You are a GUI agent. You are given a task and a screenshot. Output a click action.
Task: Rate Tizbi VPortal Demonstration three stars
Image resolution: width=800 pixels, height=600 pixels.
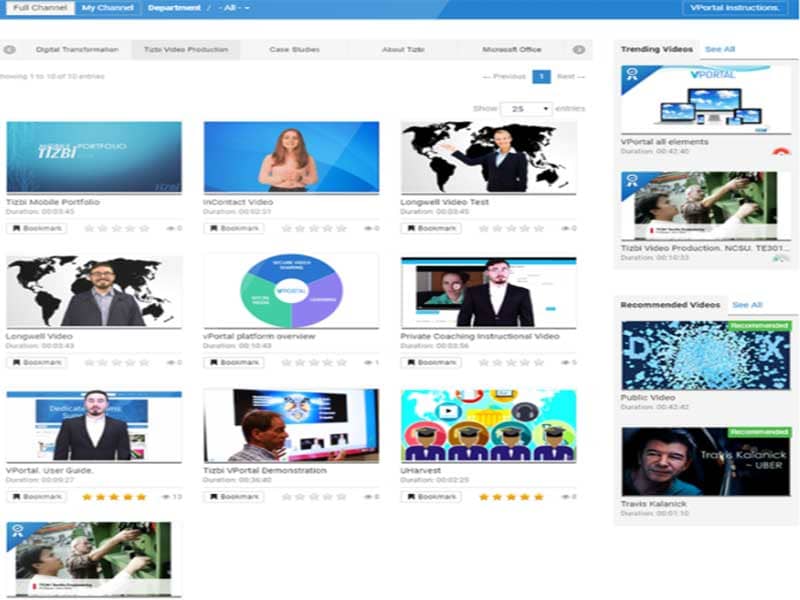pyautogui.click(x=314, y=496)
